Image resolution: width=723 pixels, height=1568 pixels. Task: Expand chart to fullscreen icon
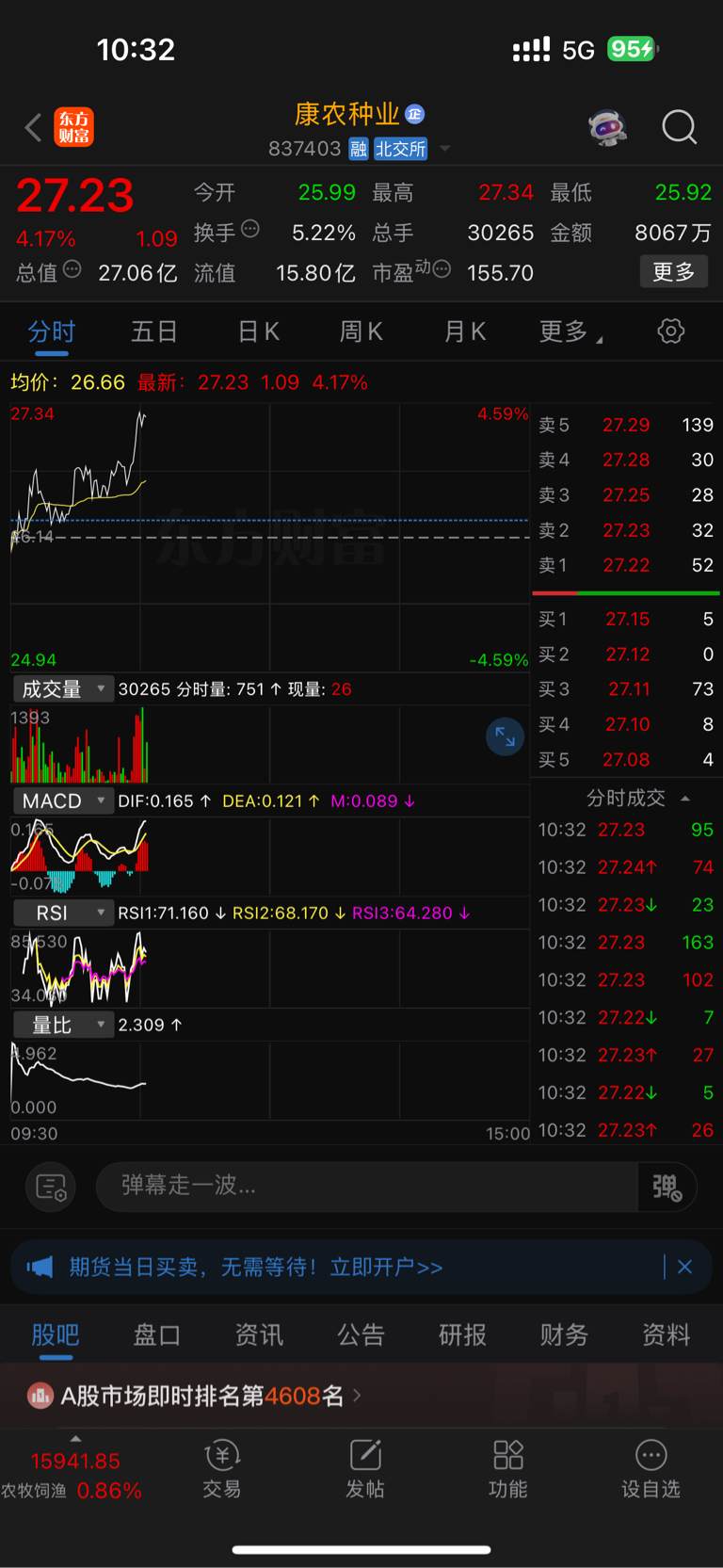tap(505, 736)
